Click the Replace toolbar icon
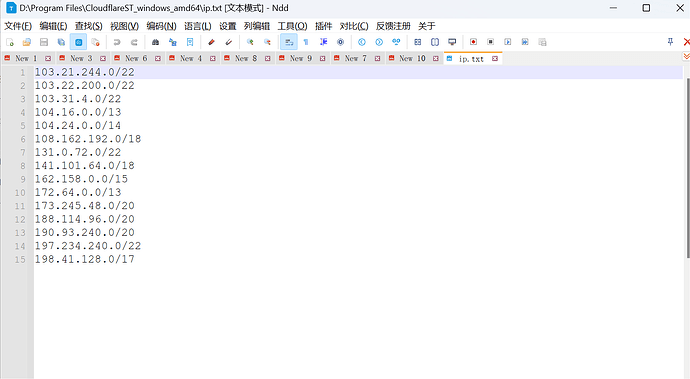This screenshot has height=379, width=690. point(172,42)
